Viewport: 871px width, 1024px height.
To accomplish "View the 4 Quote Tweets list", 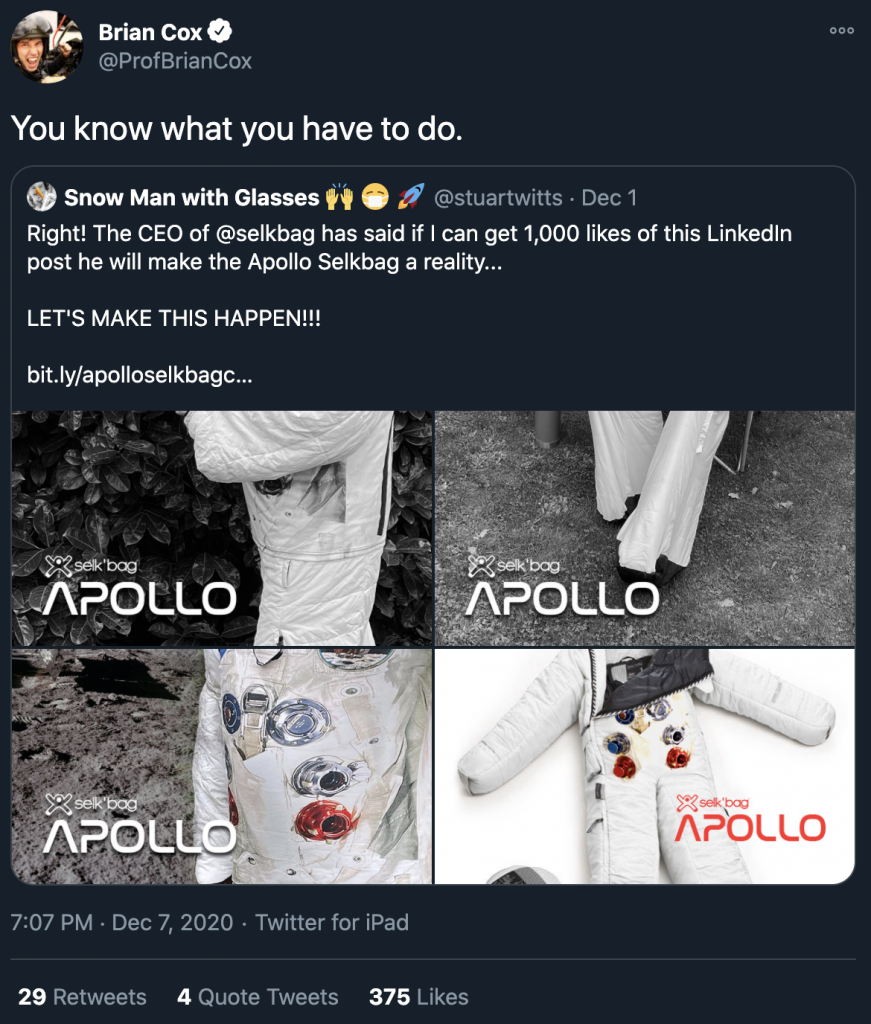I will 257,997.
